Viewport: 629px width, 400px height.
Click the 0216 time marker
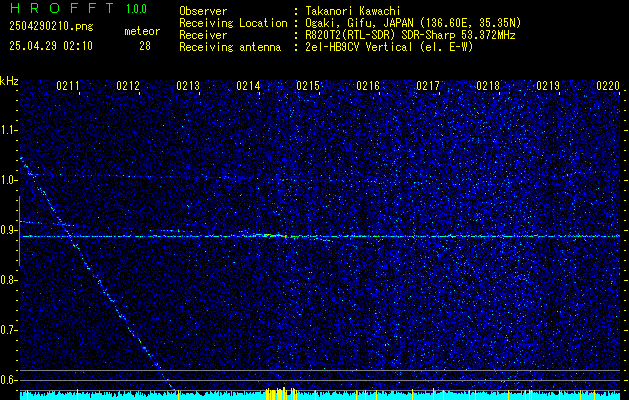pyautogui.click(x=368, y=86)
